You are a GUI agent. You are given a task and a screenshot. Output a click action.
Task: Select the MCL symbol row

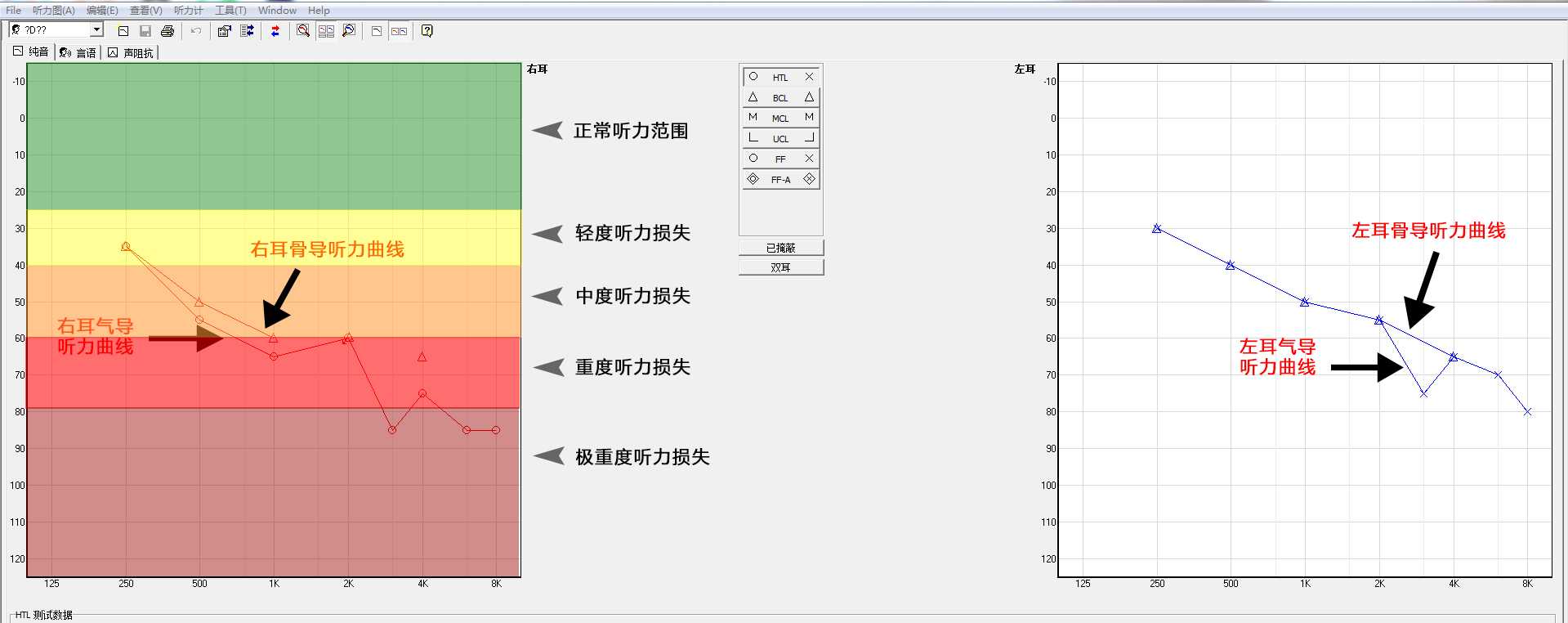pos(780,118)
